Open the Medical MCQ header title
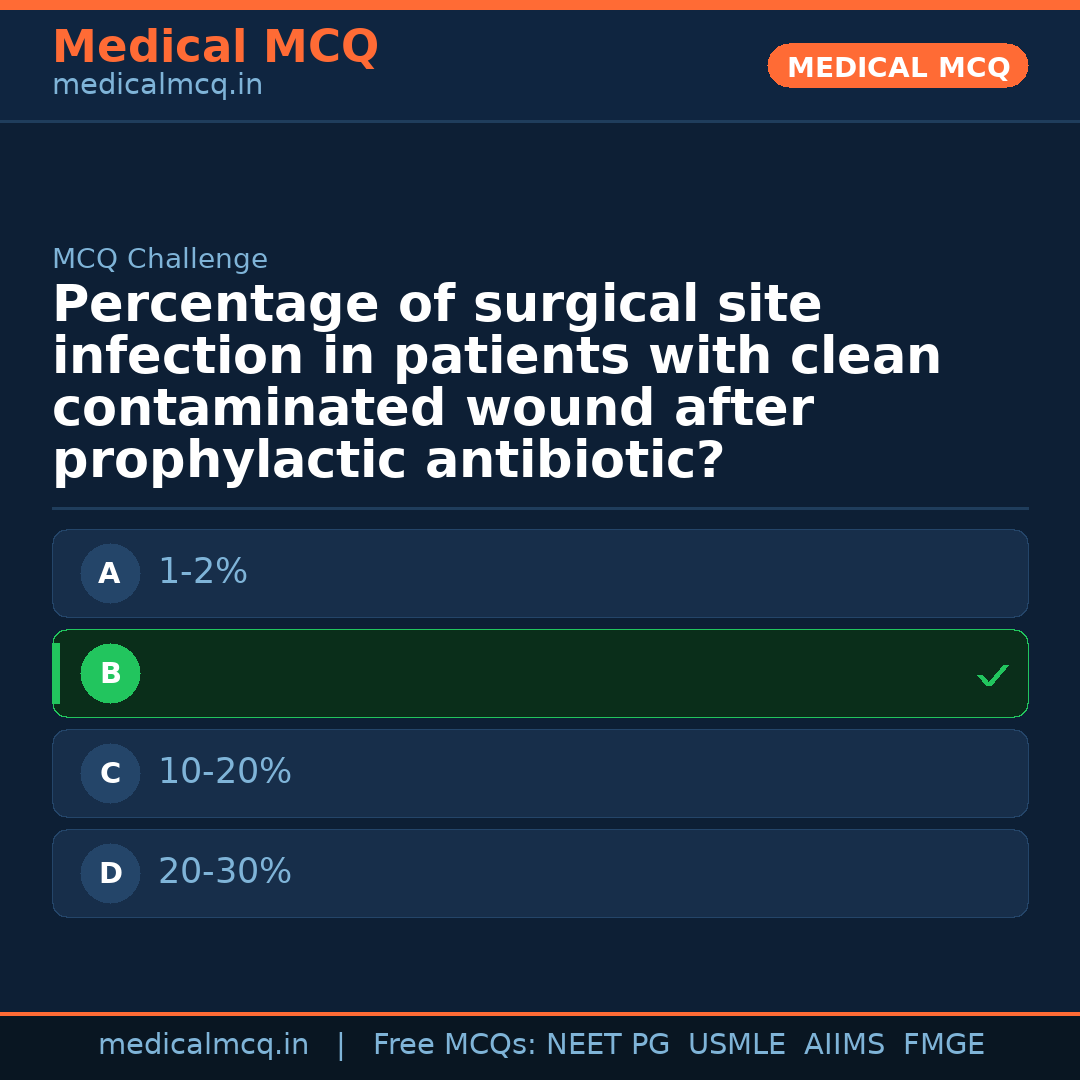Screen dimensions: 1080x1080 click(x=215, y=47)
